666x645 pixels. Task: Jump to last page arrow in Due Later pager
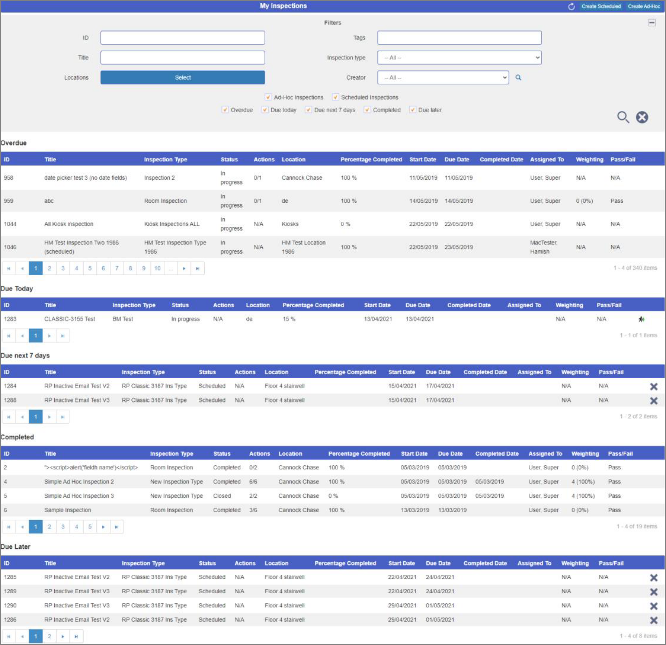tap(76, 637)
